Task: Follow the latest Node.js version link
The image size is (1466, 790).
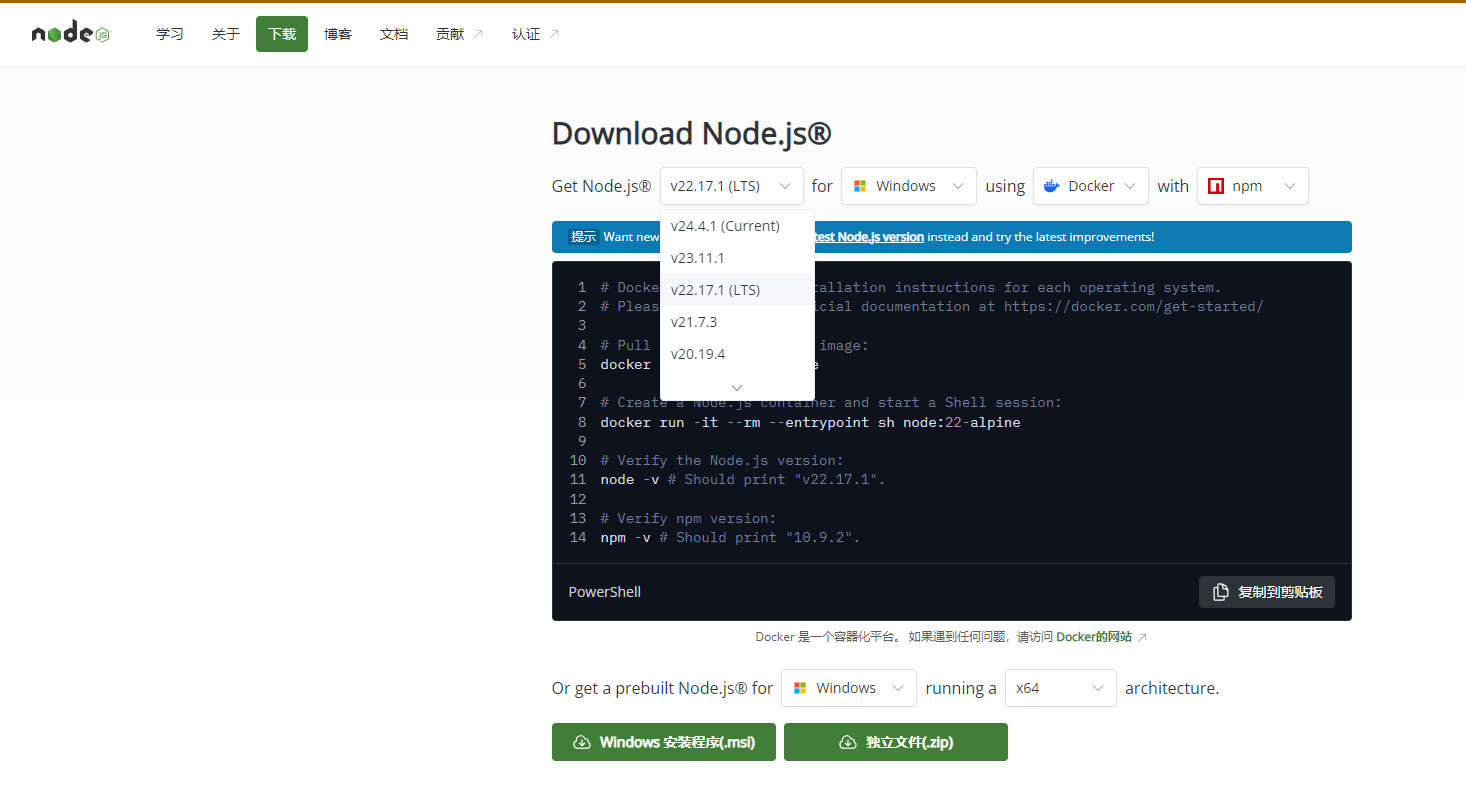Action: [869, 237]
